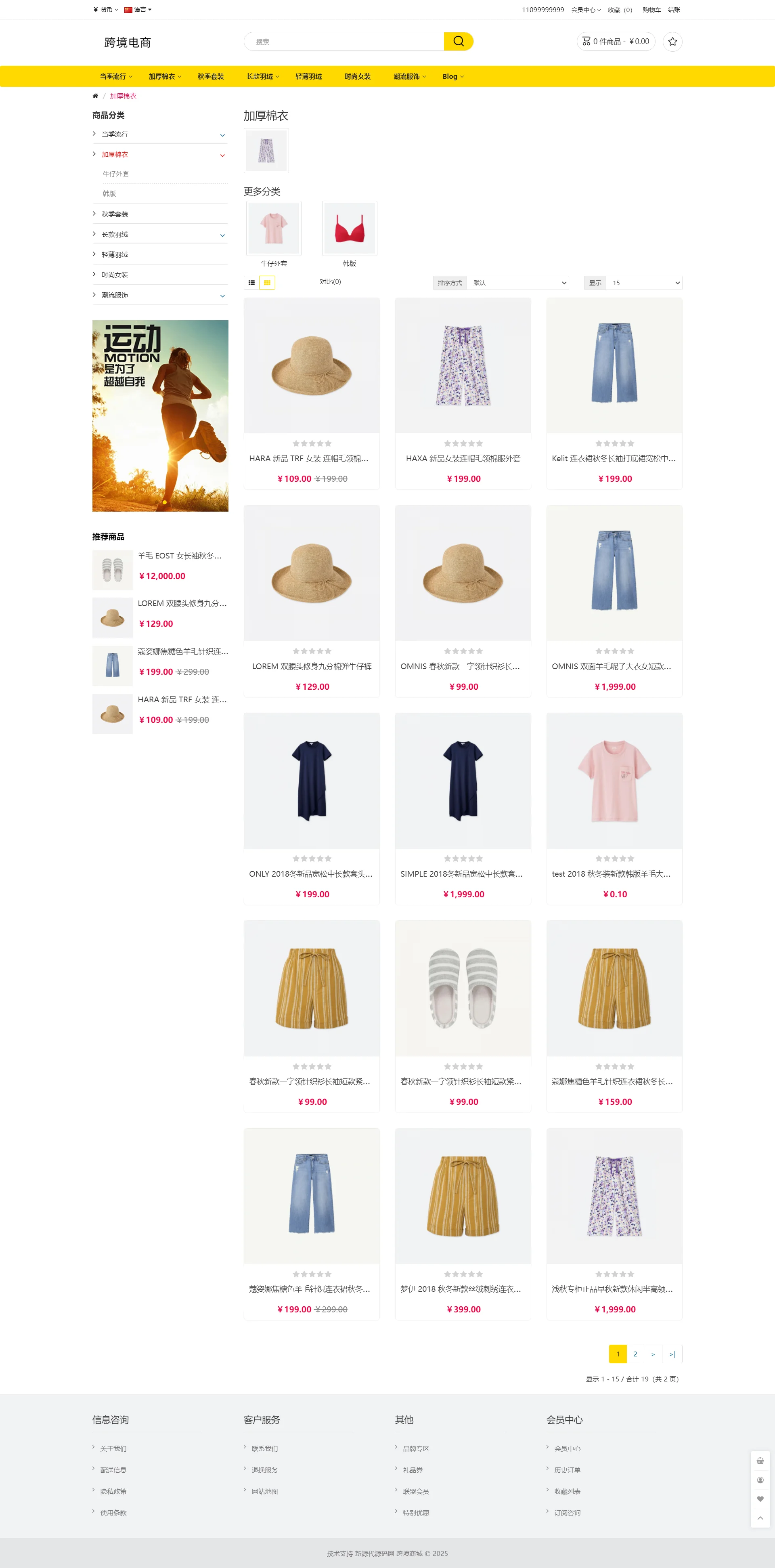Click the search input field
This screenshot has width=775, height=1568.
(344, 42)
